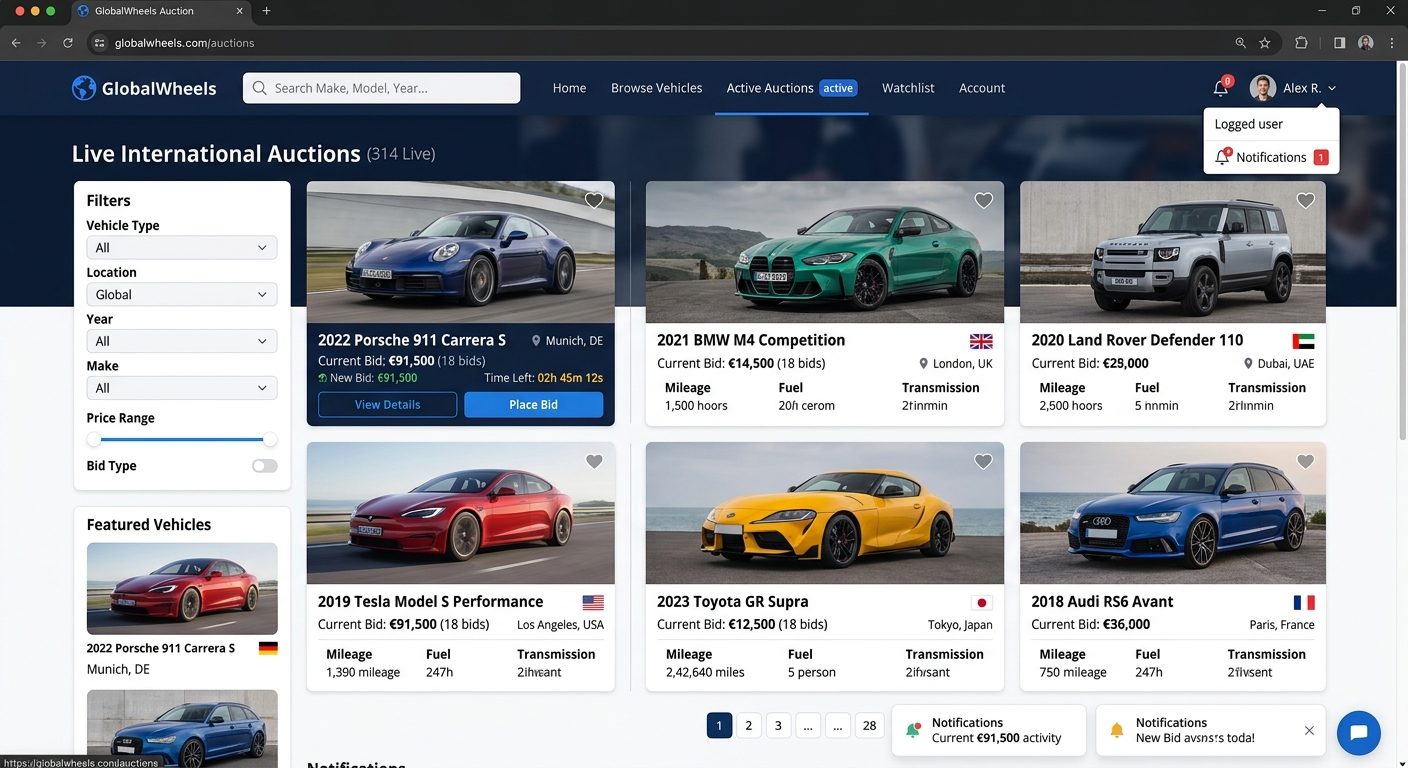The image size is (1408, 768).
Task: Click the browser zoom magnifier icon
Action: (1241, 43)
